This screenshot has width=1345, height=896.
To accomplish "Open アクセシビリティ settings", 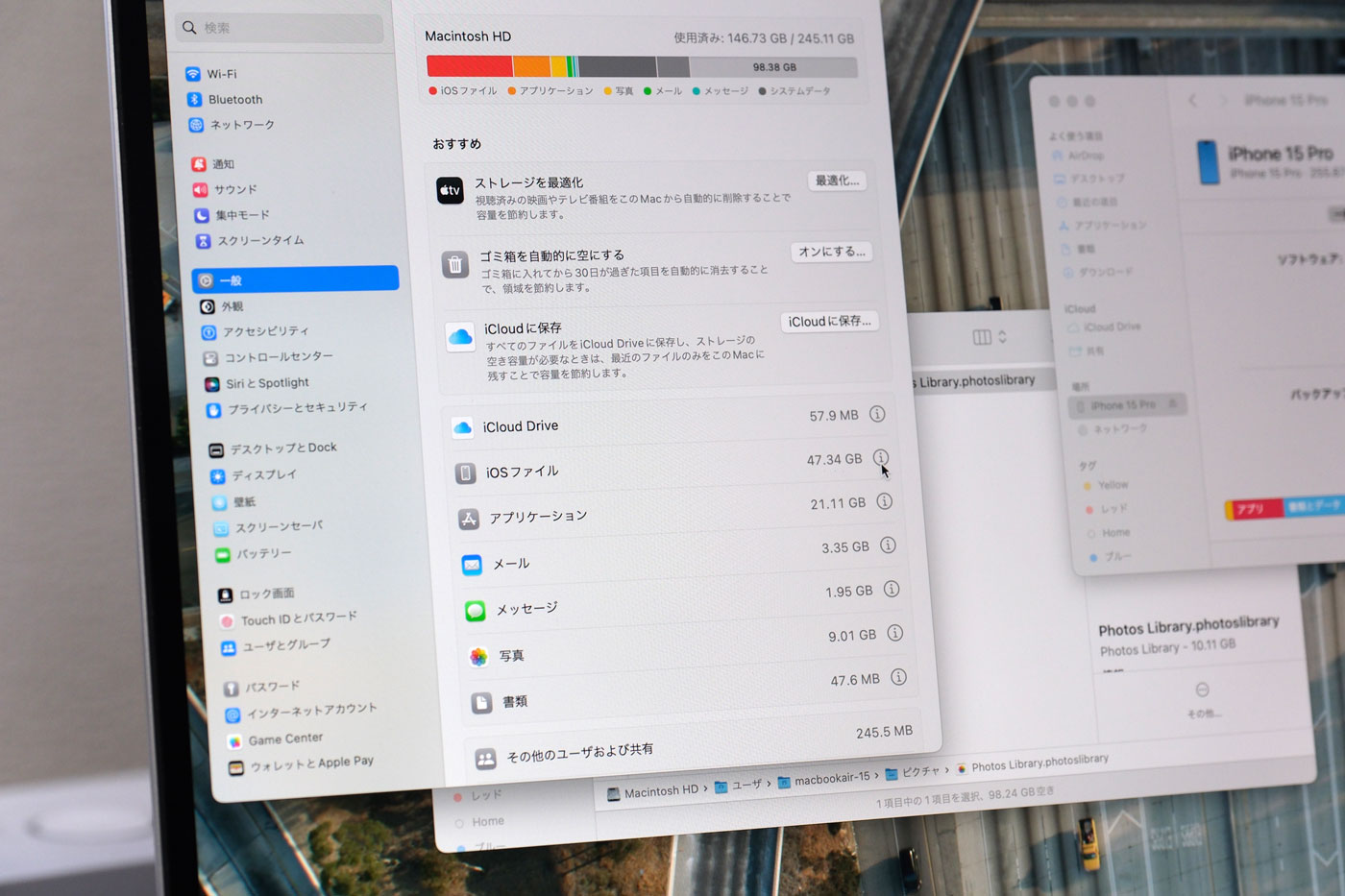I will click(x=255, y=331).
